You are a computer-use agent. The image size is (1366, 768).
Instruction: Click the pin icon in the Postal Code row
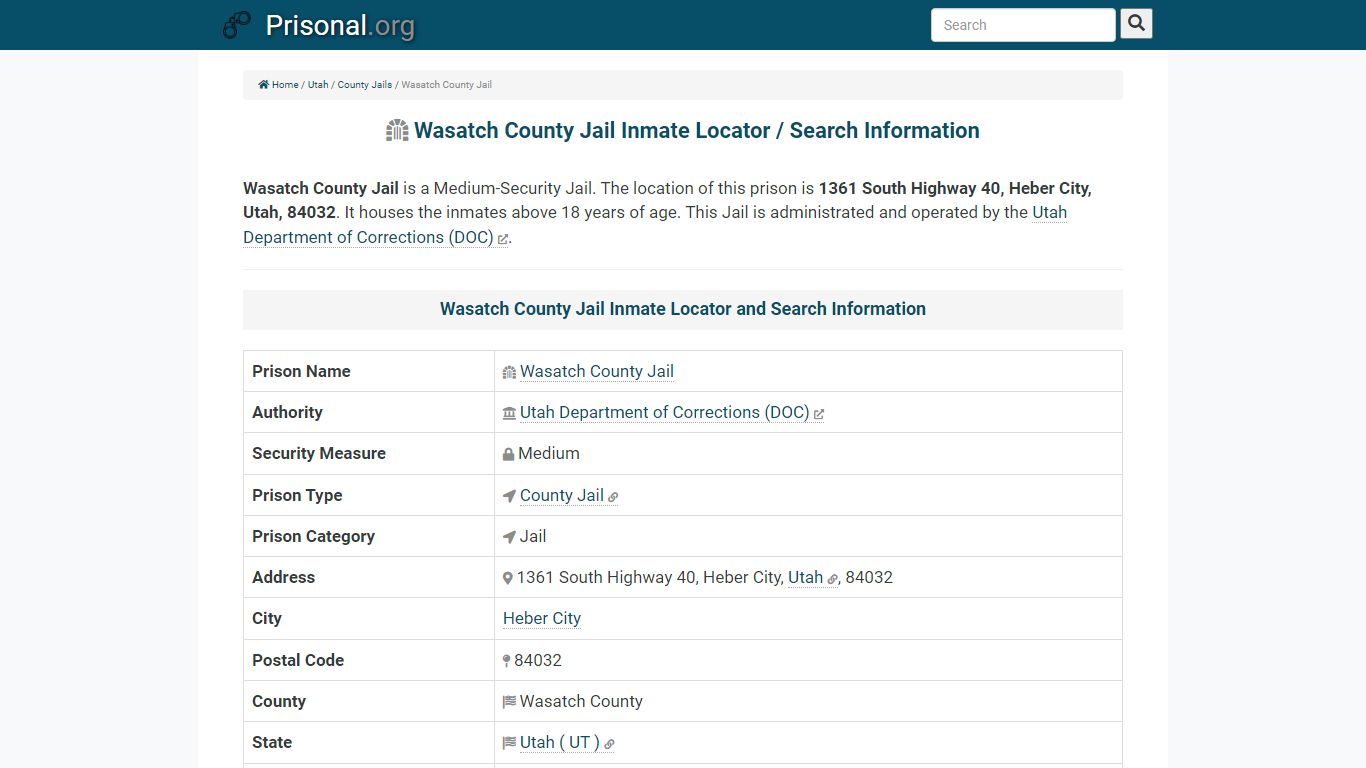click(x=507, y=661)
